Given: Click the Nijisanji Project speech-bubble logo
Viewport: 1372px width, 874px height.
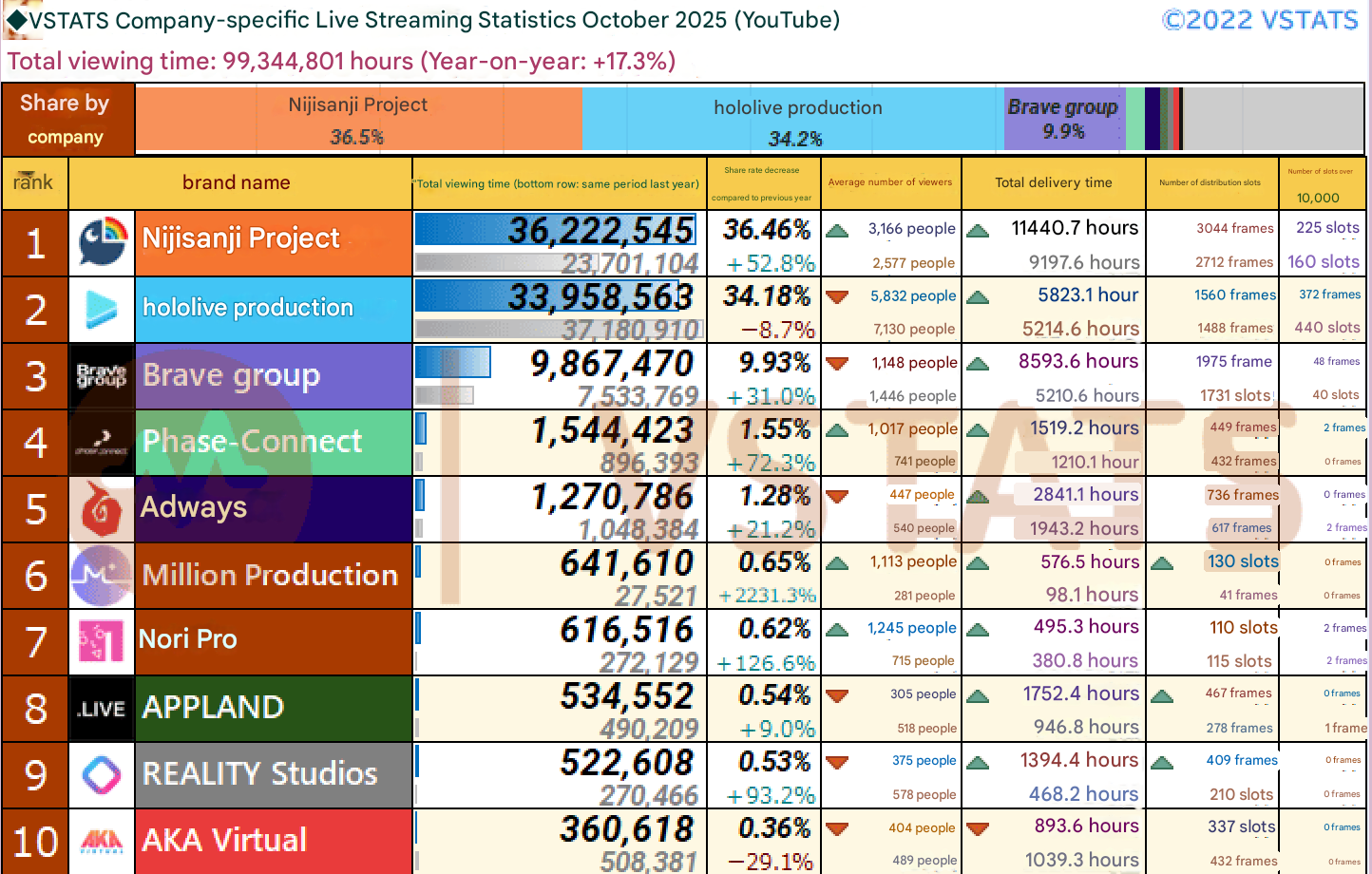Looking at the screenshot, I should [x=102, y=242].
